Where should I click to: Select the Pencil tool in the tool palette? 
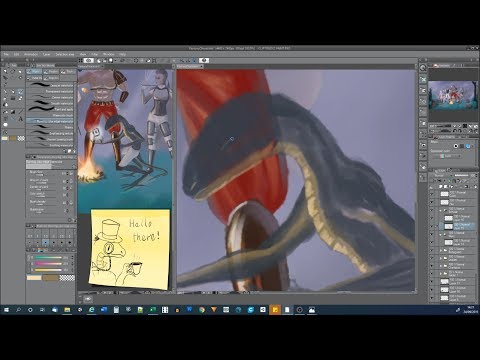[x=13, y=91]
